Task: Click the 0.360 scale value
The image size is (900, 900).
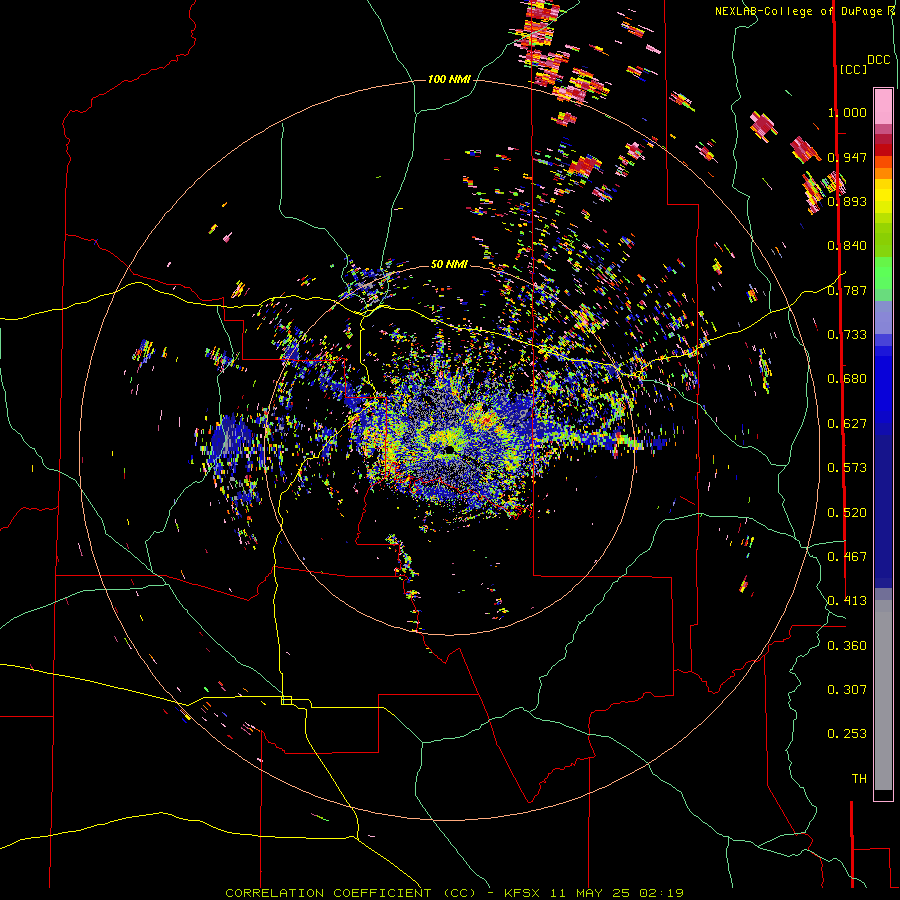Action: 847,646
